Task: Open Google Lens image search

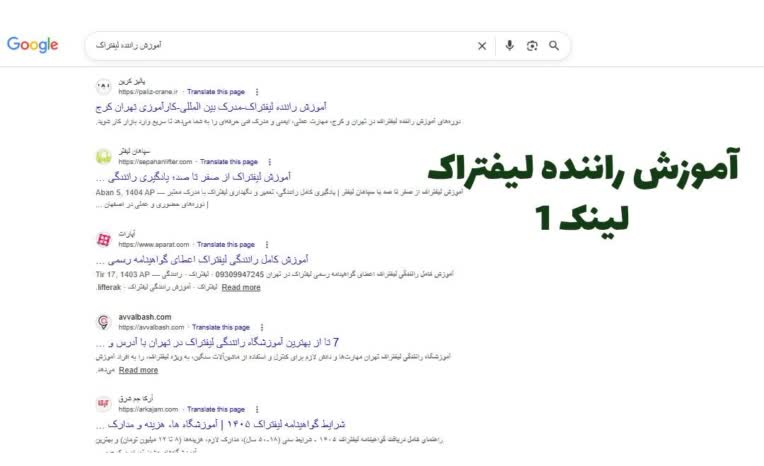Action: [532, 46]
